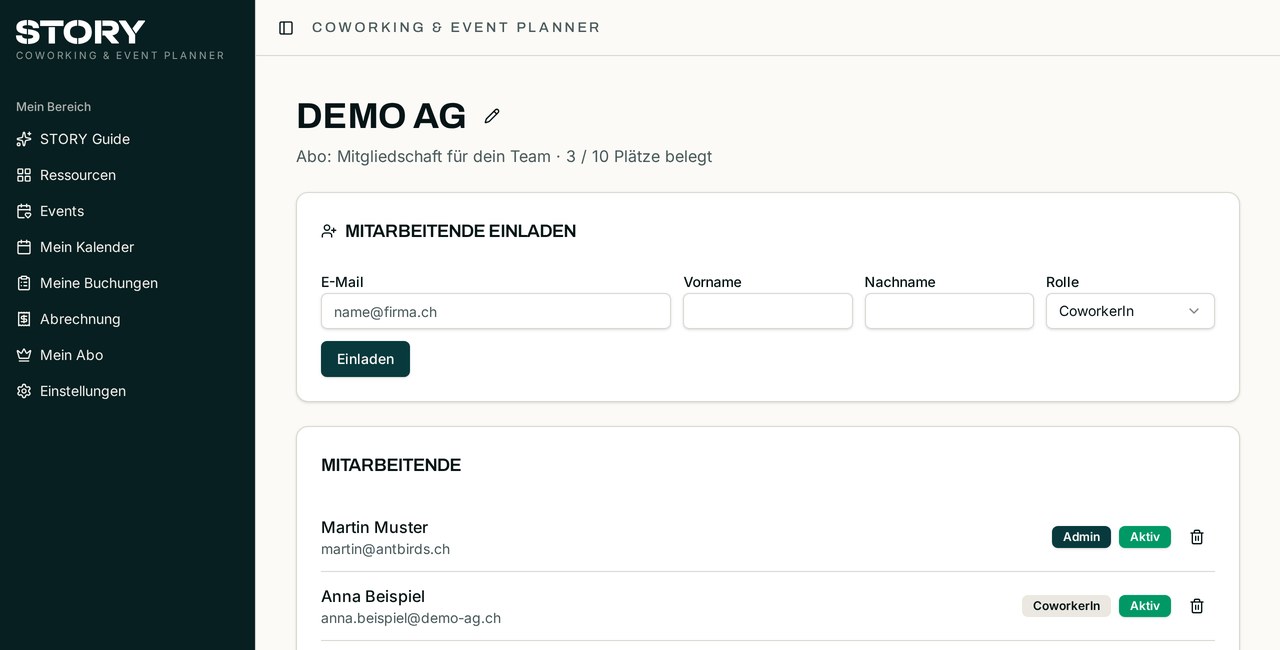Select the email martin@antbirds.ch
The height and width of the screenshot is (650, 1280).
[x=385, y=549]
